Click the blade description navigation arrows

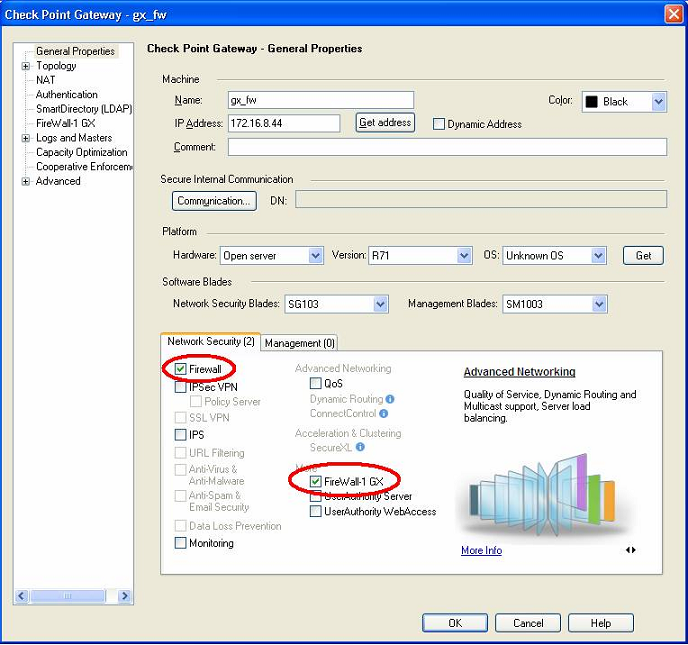pos(631,550)
